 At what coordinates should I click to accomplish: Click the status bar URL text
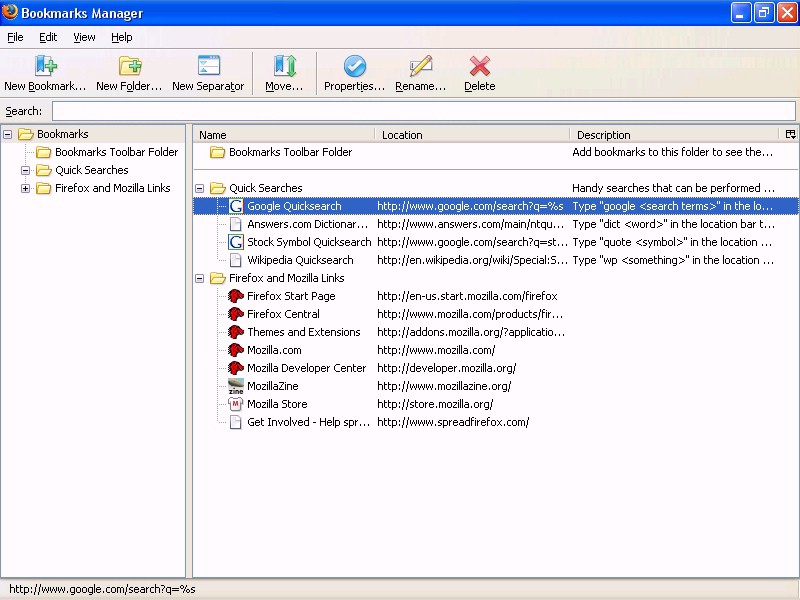tap(102, 589)
